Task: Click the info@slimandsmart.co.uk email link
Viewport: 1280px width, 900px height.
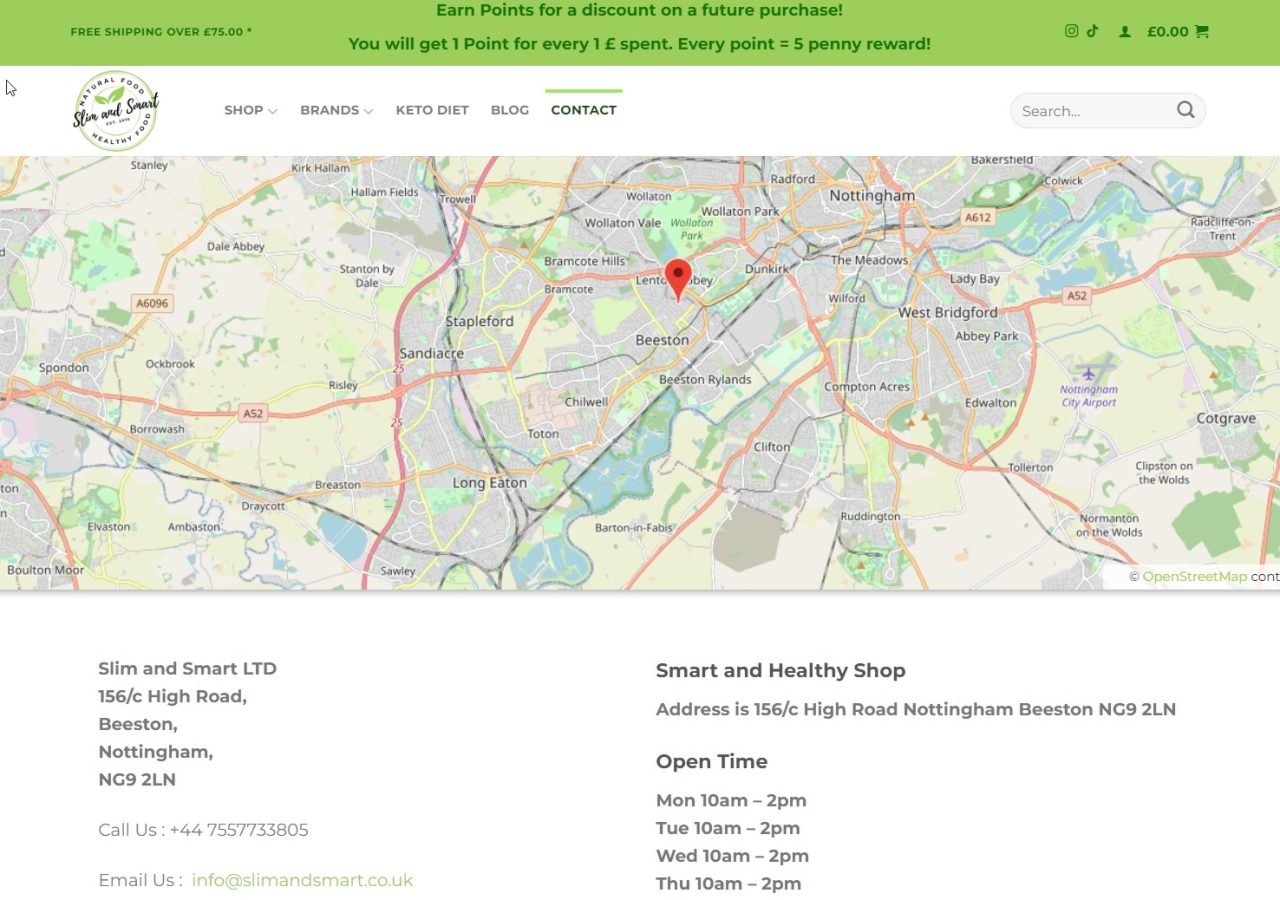Action: (x=302, y=880)
